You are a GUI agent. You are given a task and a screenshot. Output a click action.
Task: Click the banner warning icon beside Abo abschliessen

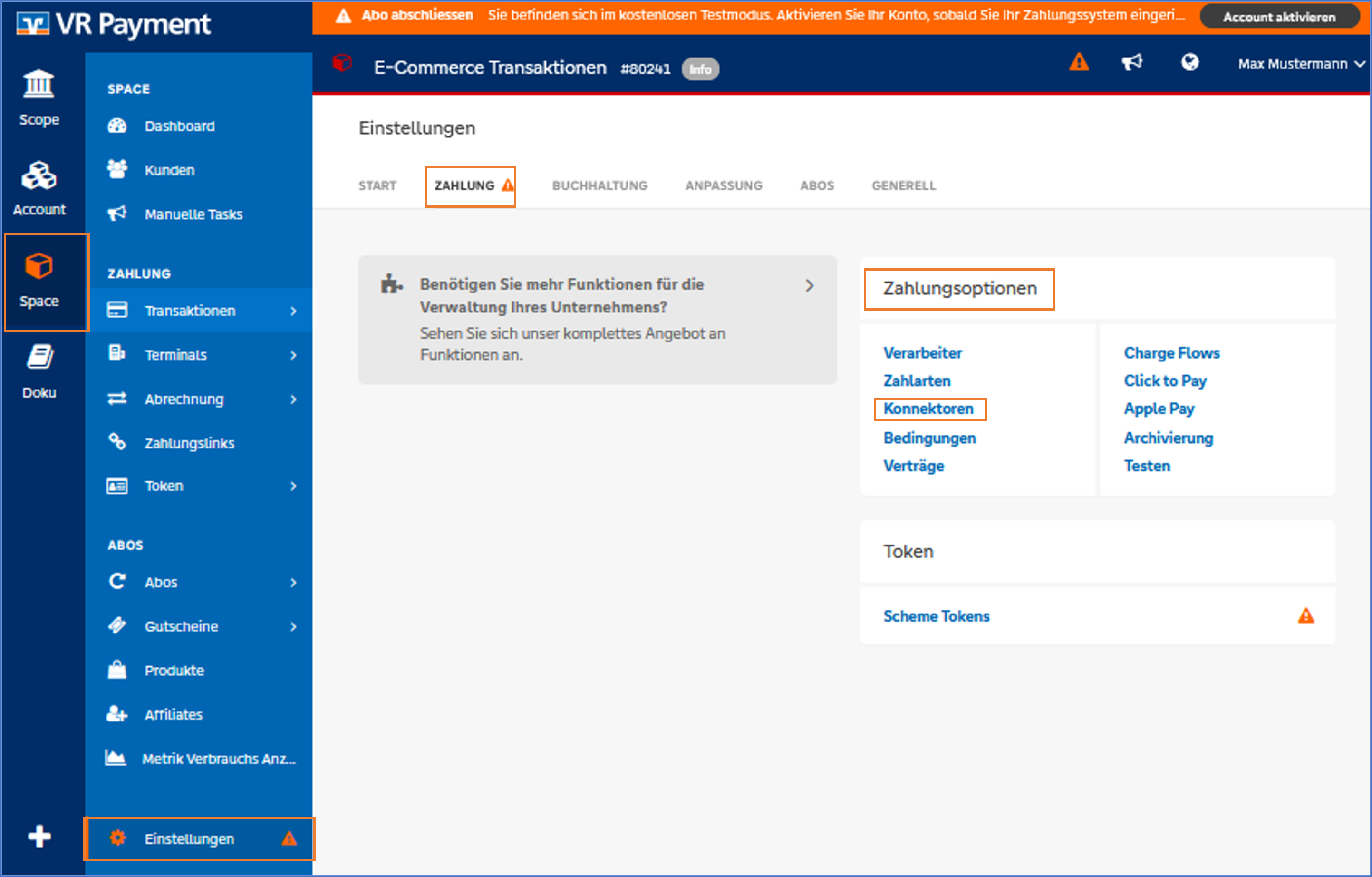coord(342,15)
